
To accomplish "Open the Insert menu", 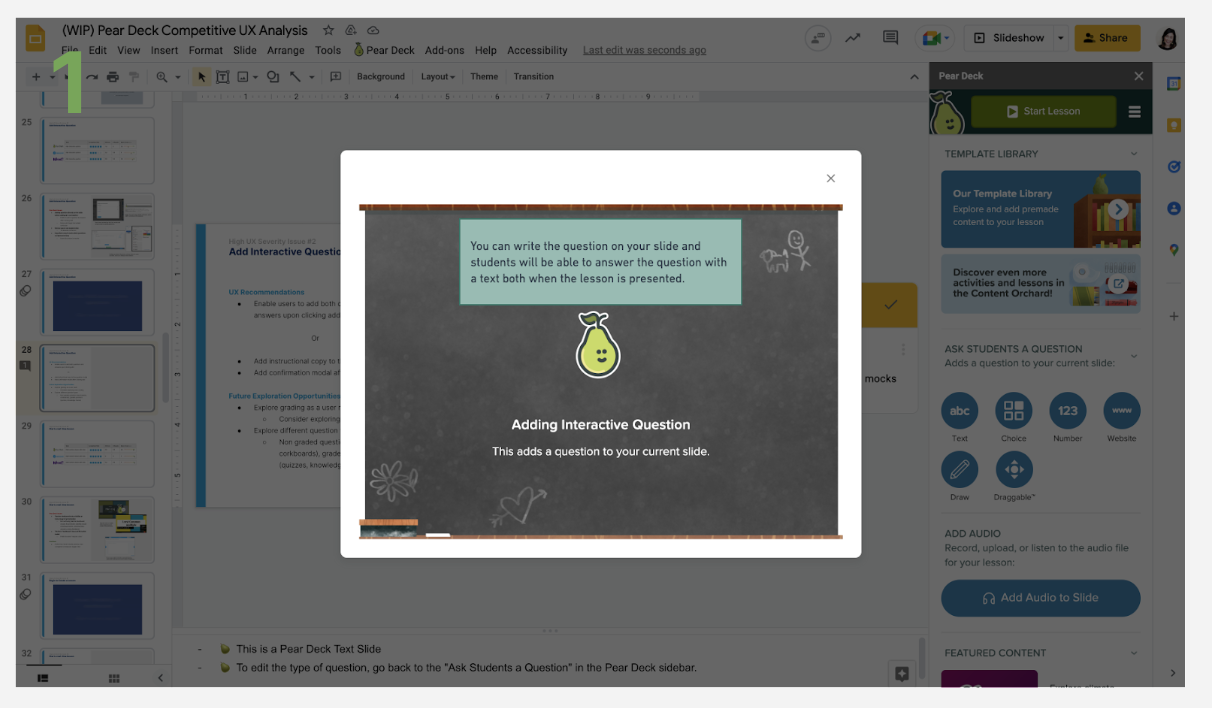I will pyautogui.click(x=165, y=50).
